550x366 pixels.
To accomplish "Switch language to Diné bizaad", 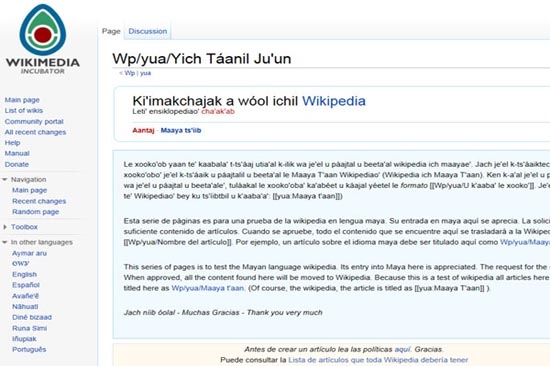I will point(32,317).
